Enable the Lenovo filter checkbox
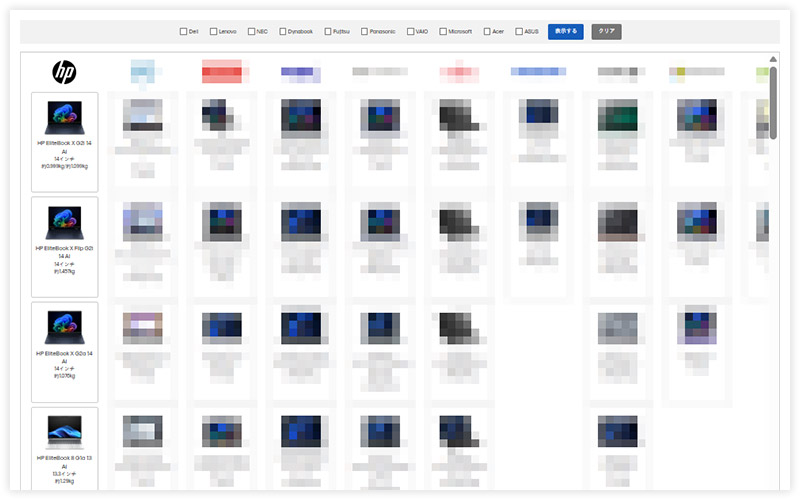The image size is (800, 500). coord(213,32)
